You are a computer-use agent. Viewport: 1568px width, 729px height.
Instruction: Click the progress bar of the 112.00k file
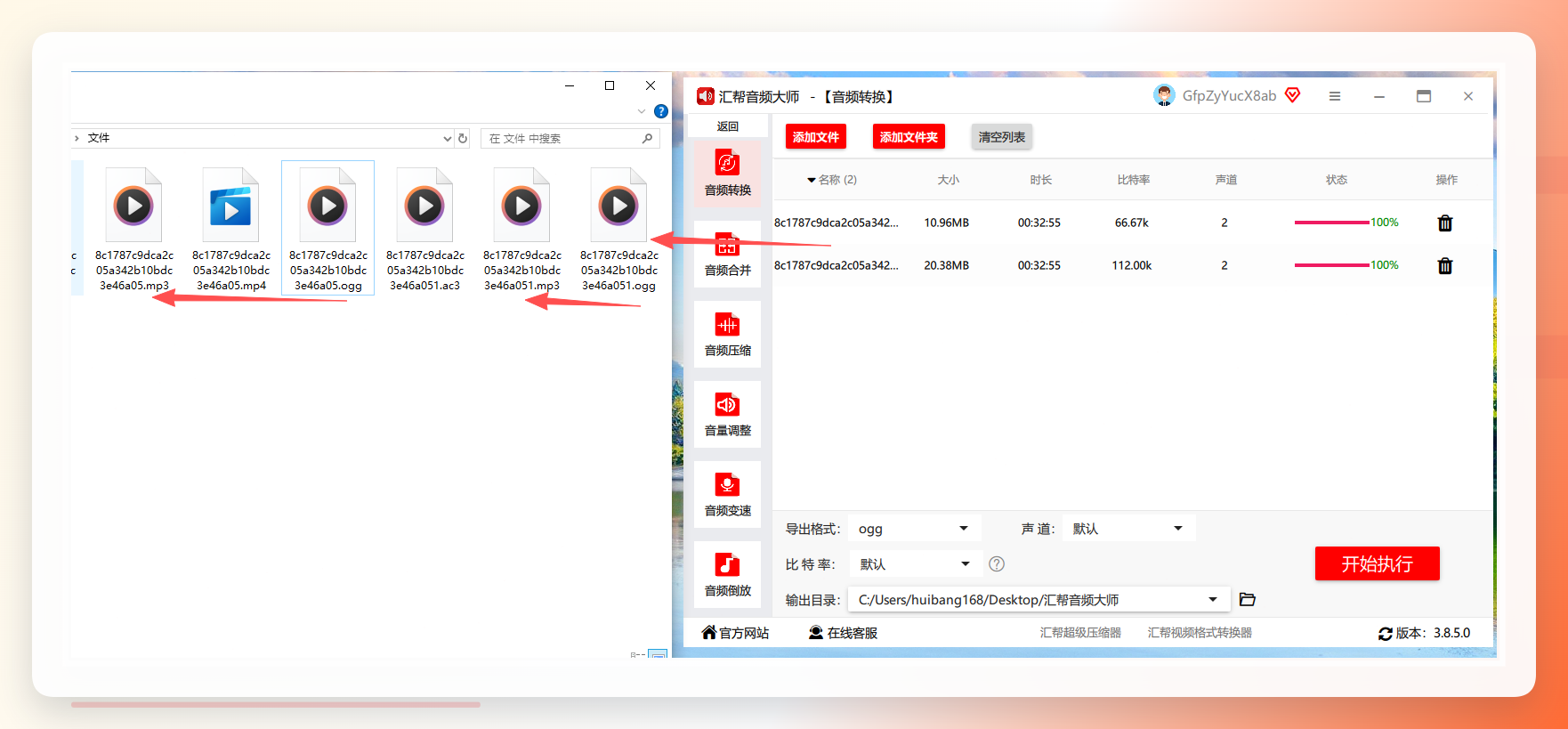[x=1332, y=265]
